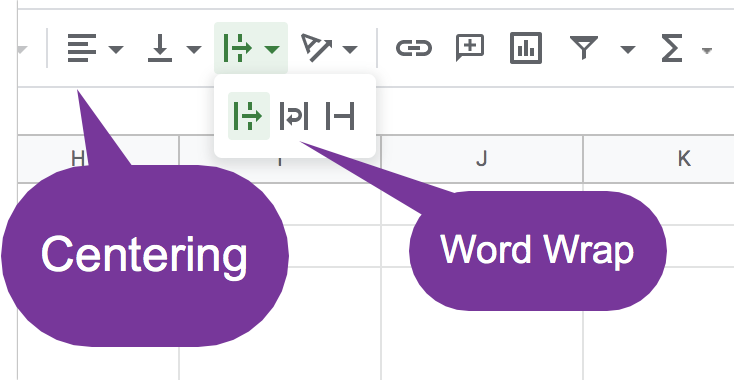Click the vertical align icon
The image size is (734, 380).
point(160,48)
